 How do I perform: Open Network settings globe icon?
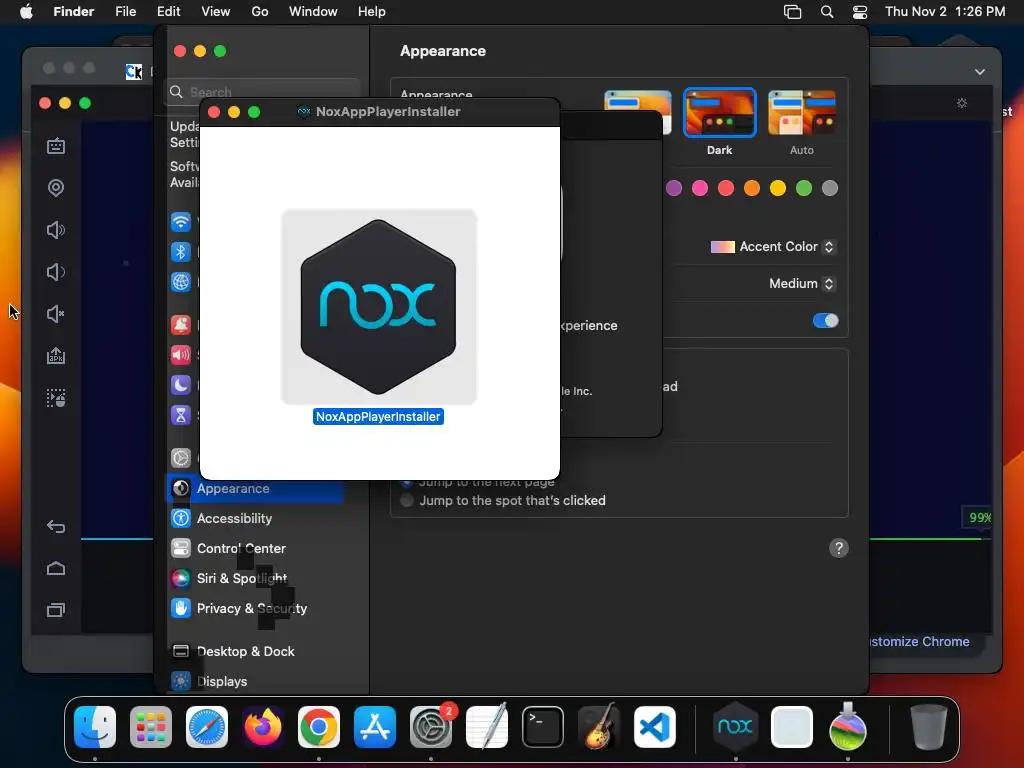pyautogui.click(x=181, y=282)
